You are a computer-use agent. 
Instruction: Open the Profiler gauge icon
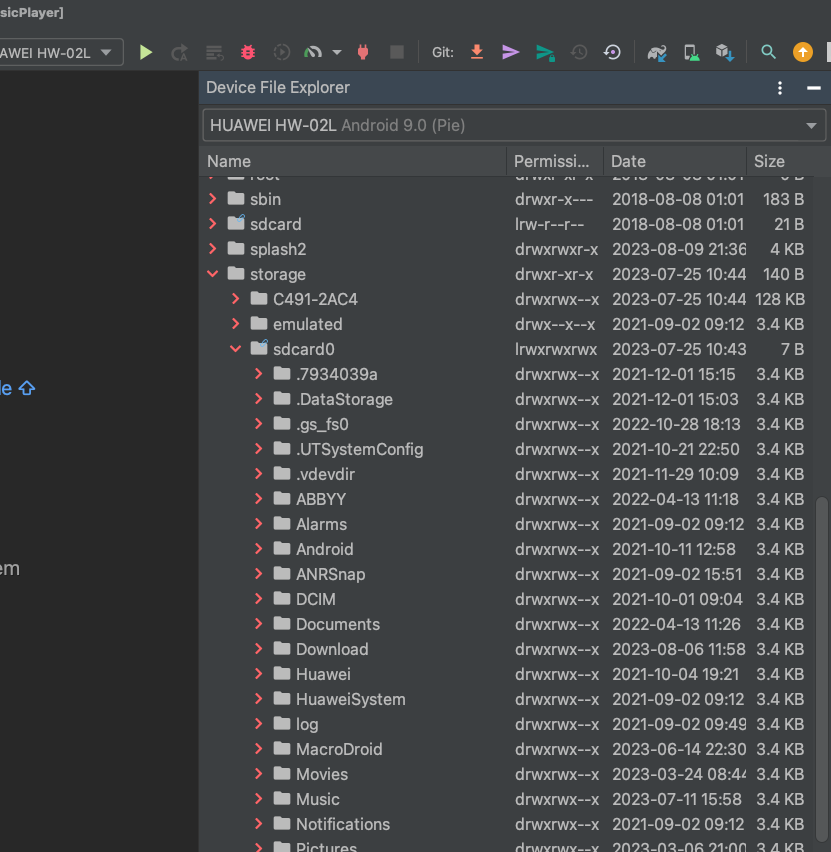tap(313, 52)
